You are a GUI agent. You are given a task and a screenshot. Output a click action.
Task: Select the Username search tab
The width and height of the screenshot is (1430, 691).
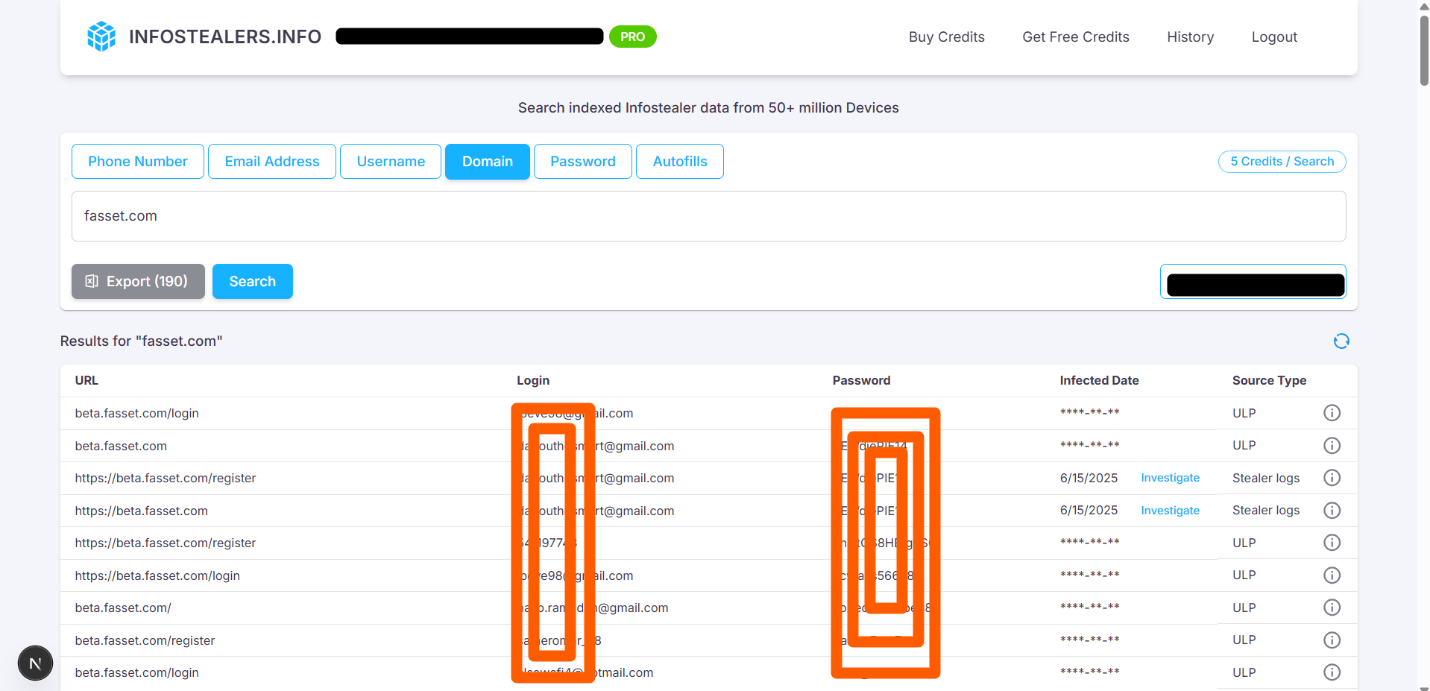coord(391,161)
